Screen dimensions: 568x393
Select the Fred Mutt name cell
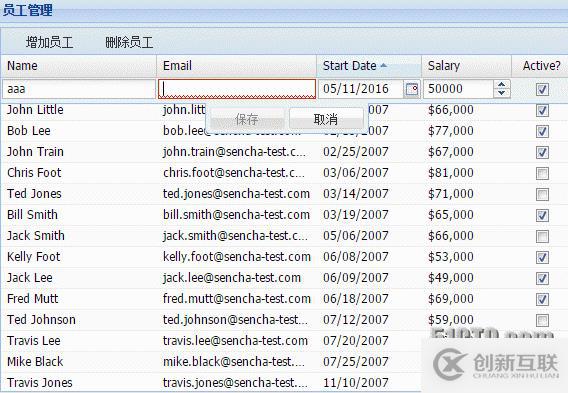point(32,299)
